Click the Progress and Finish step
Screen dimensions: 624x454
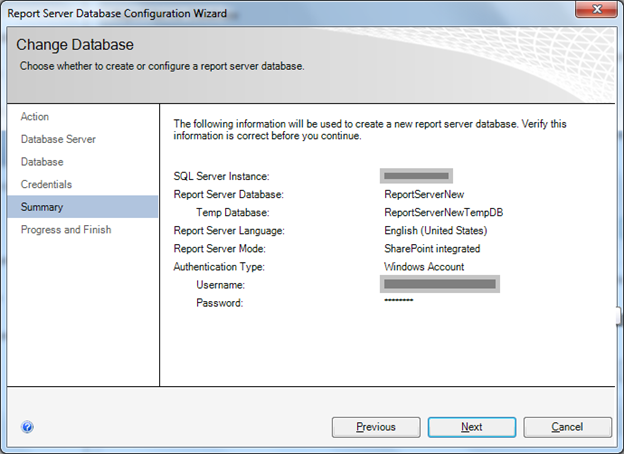[x=66, y=230]
